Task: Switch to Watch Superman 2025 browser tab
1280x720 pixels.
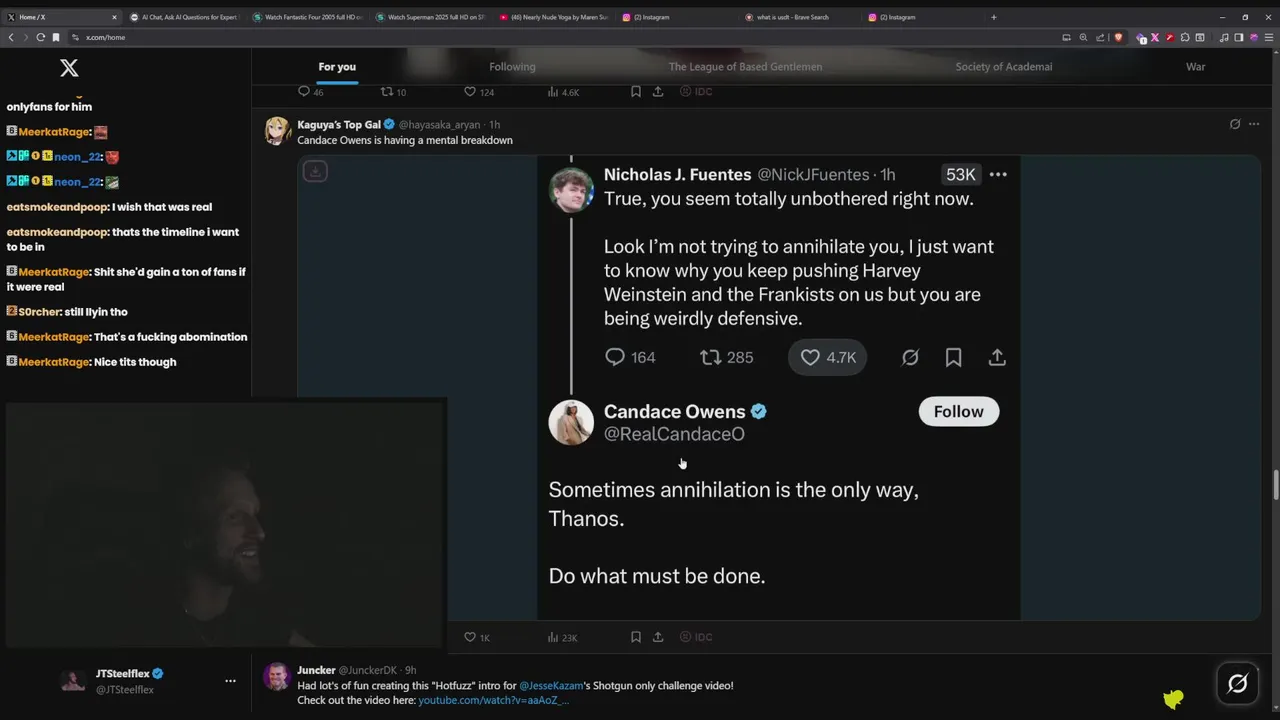Action: click(x=431, y=17)
